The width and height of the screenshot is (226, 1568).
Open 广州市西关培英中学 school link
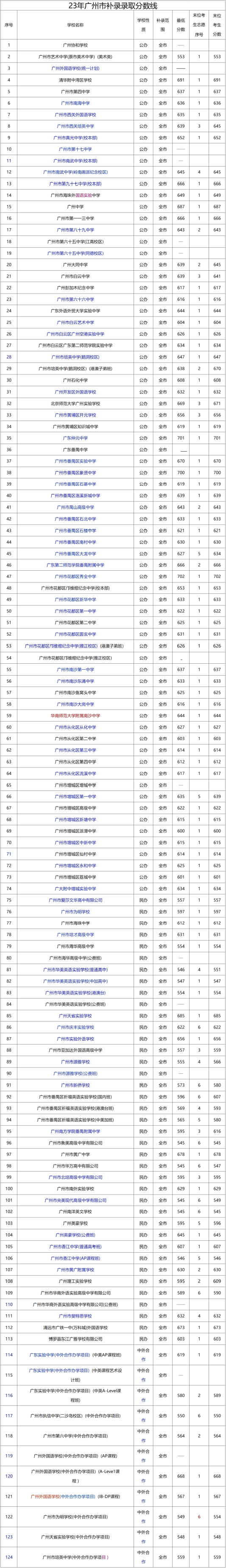click(x=75, y=126)
